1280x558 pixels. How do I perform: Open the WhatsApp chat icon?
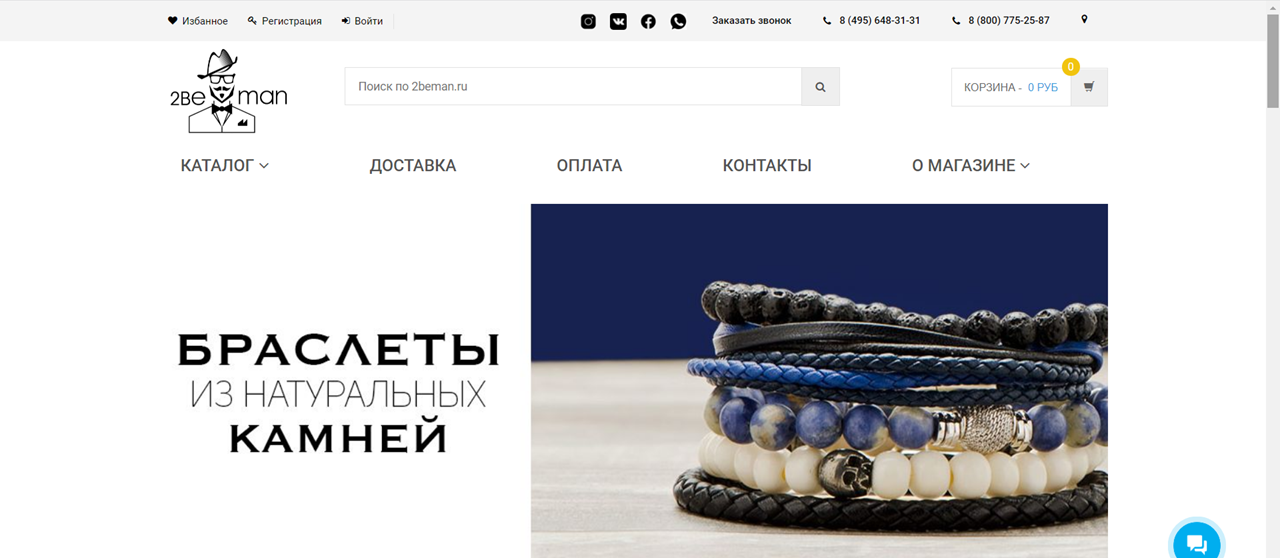pyautogui.click(x=678, y=21)
